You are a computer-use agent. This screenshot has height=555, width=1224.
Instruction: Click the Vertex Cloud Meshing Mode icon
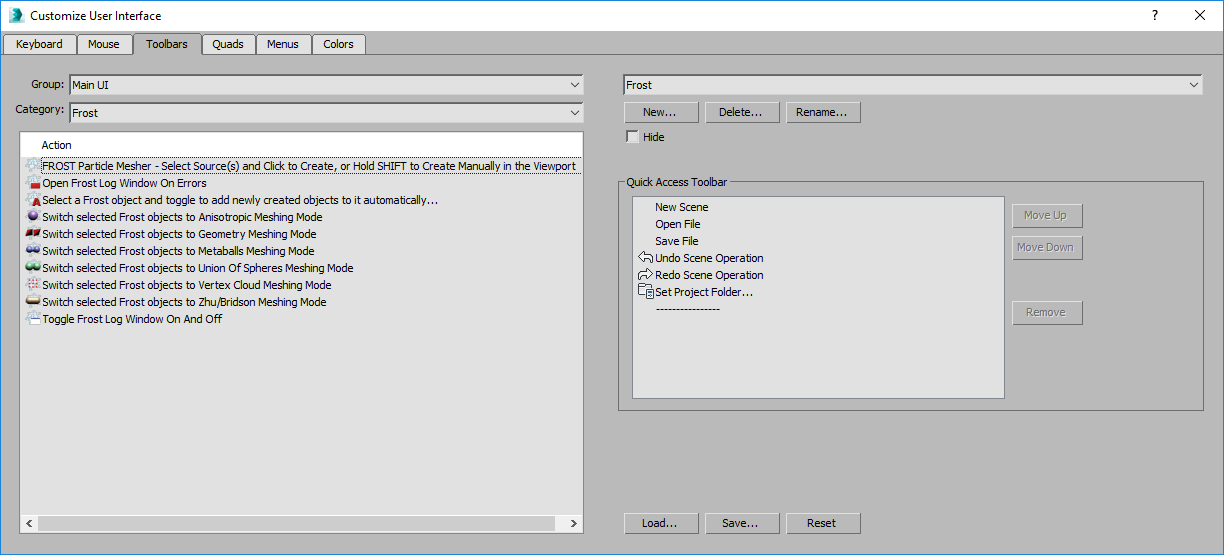(x=33, y=285)
